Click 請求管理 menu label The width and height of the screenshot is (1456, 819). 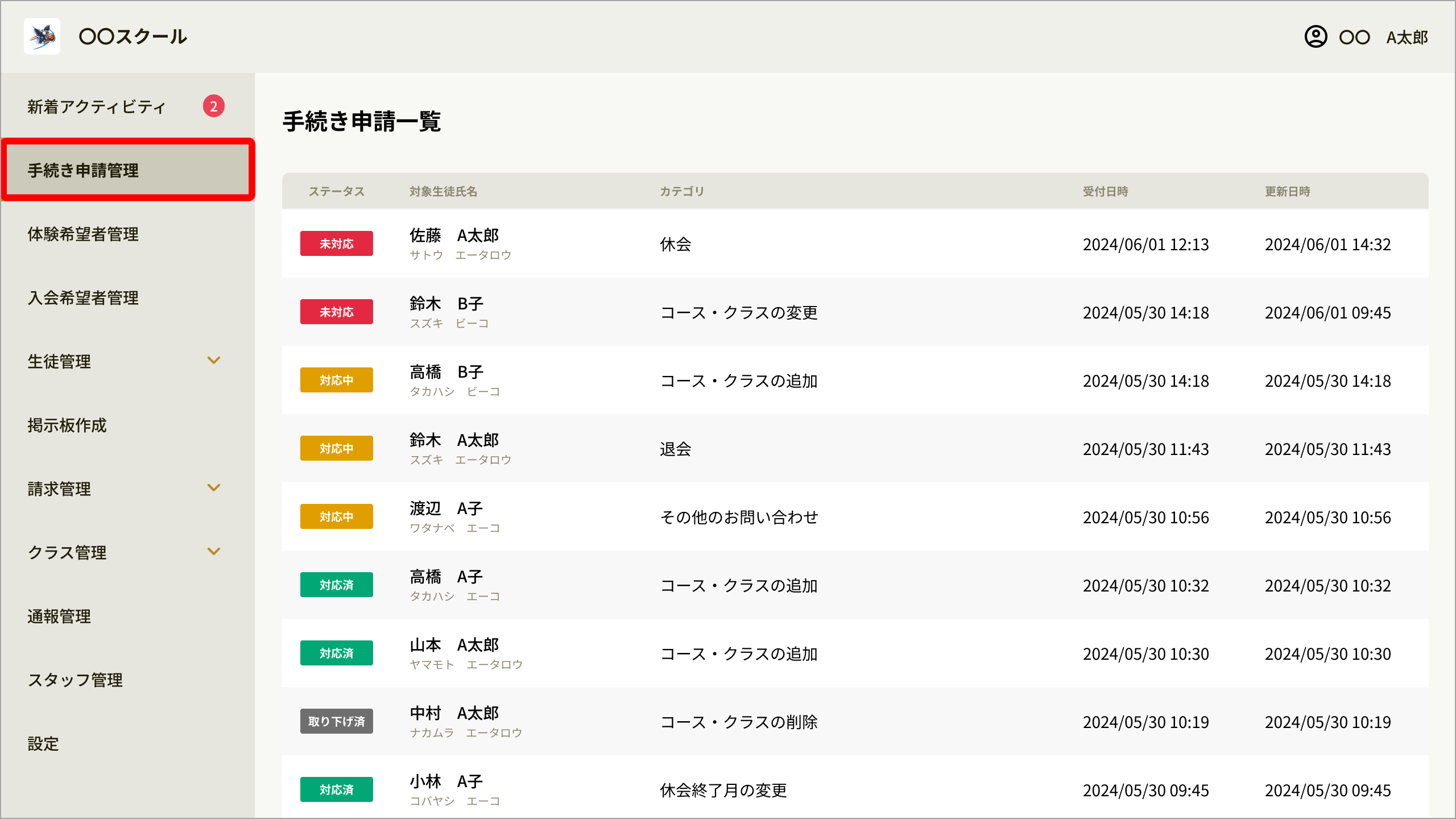pyautogui.click(x=59, y=489)
